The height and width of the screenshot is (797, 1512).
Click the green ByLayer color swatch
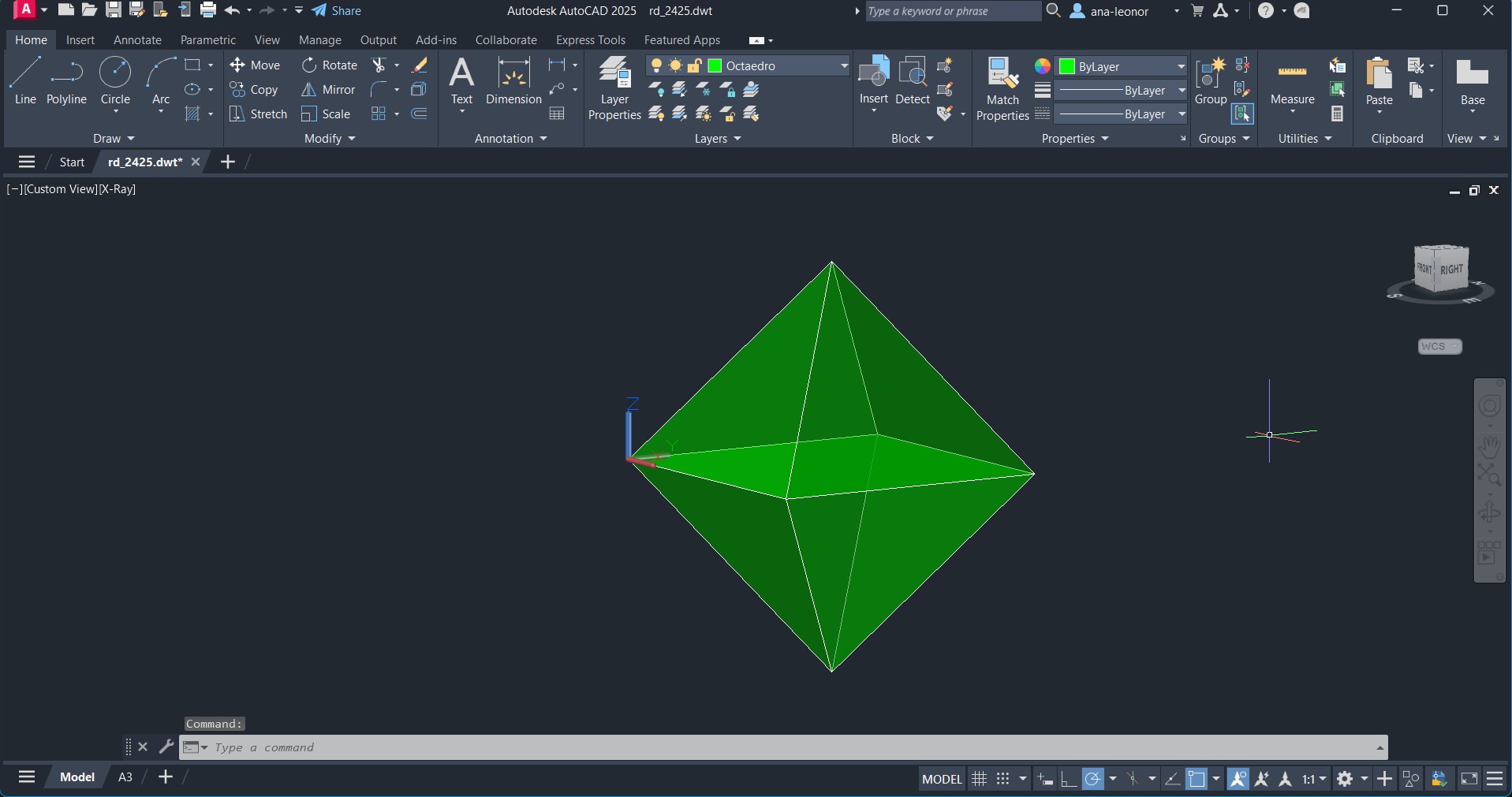1067,67
